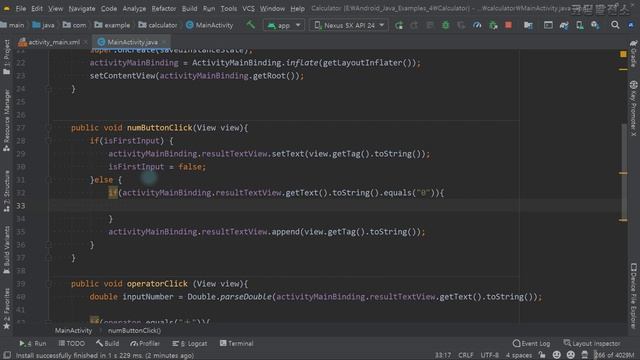Open the Profiler tool window

[145, 344]
